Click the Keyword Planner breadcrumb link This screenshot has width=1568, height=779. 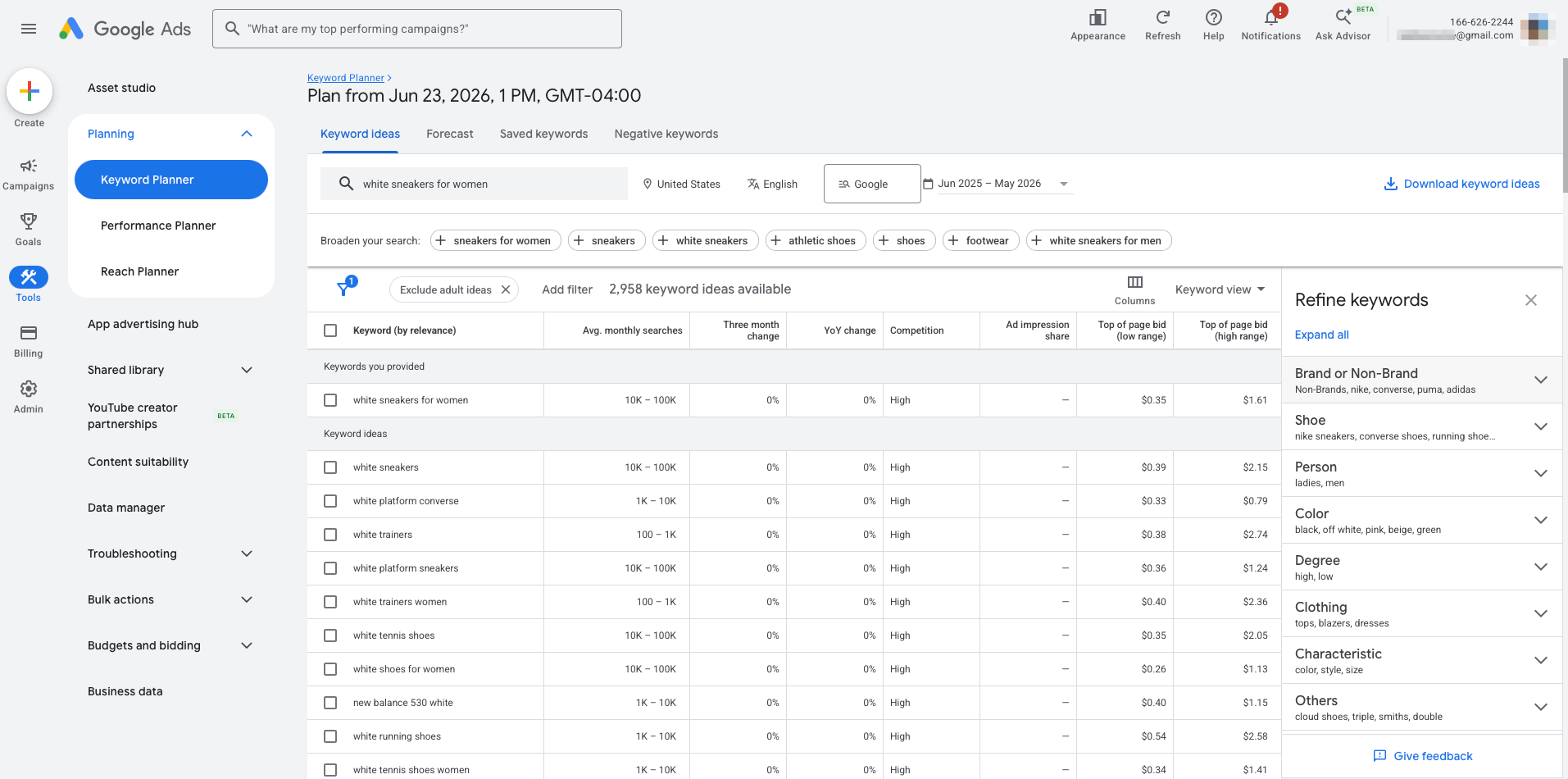[x=346, y=78]
